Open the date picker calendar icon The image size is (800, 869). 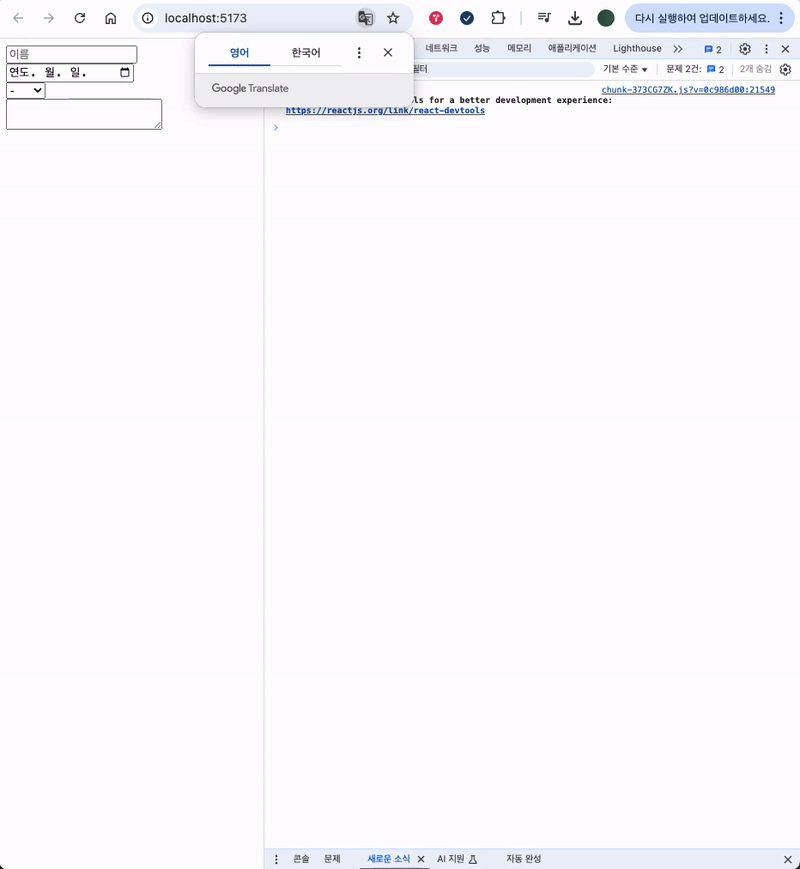tap(125, 73)
